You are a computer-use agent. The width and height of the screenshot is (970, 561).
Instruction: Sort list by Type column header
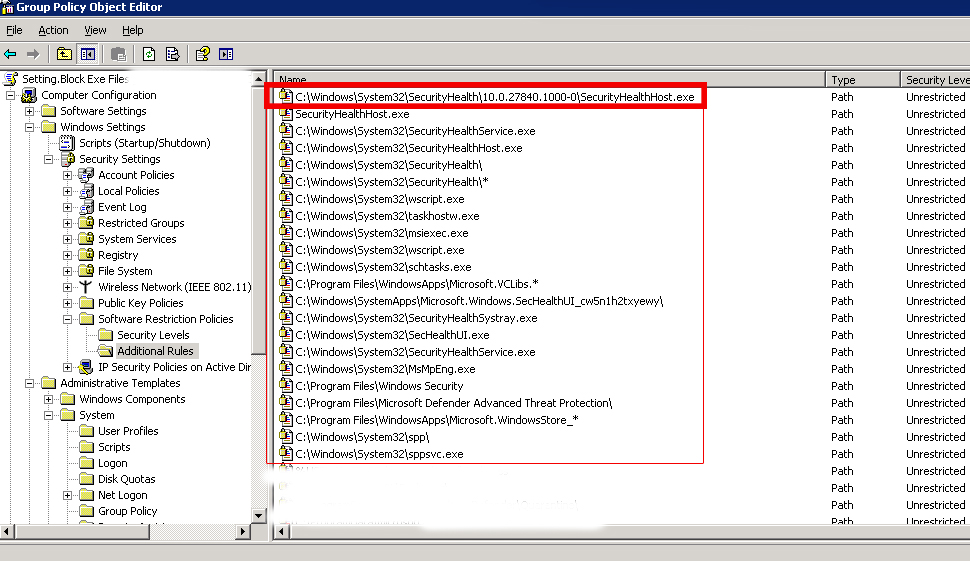862,79
